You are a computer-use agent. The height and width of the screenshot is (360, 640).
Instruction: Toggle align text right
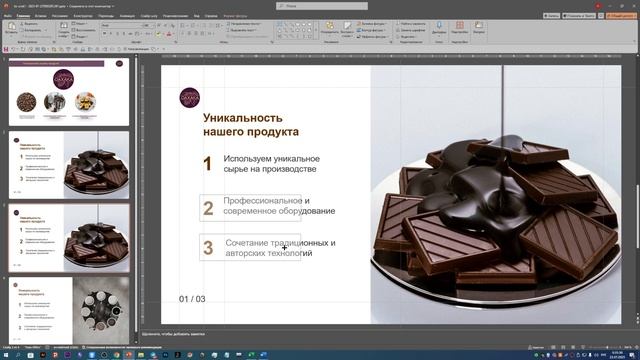click(196, 33)
